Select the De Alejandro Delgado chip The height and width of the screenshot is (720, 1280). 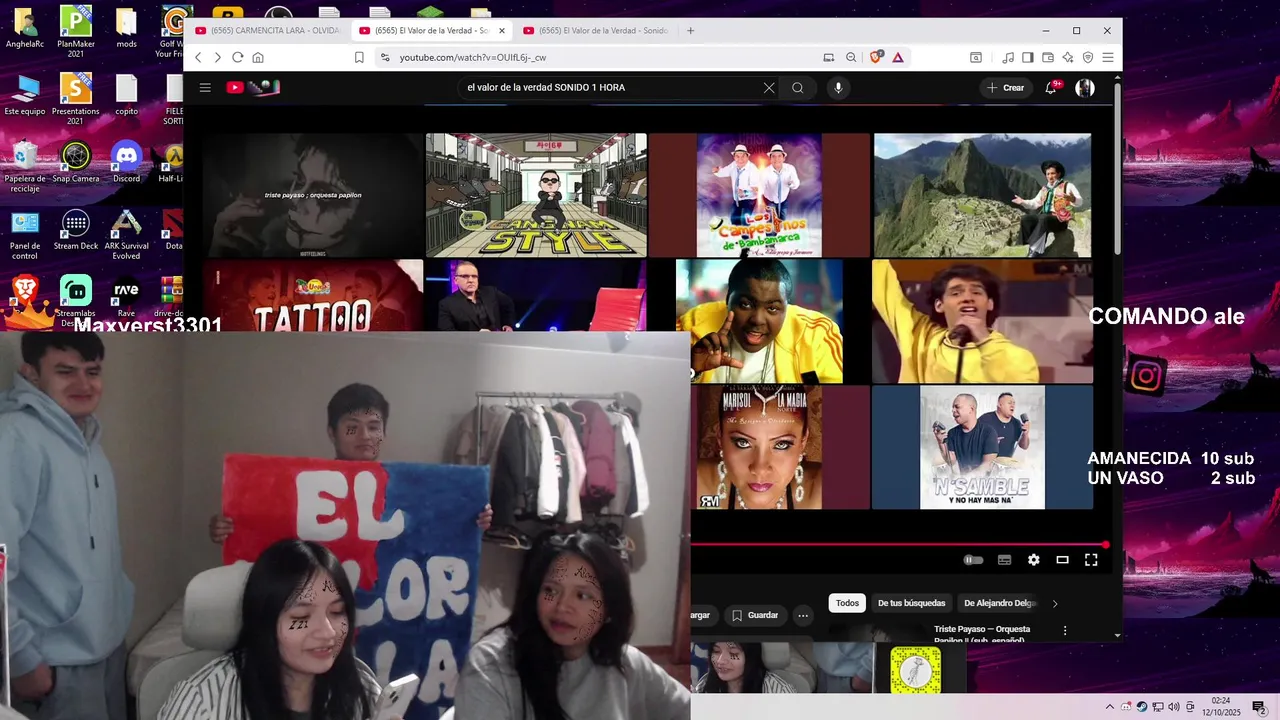coord(1000,603)
